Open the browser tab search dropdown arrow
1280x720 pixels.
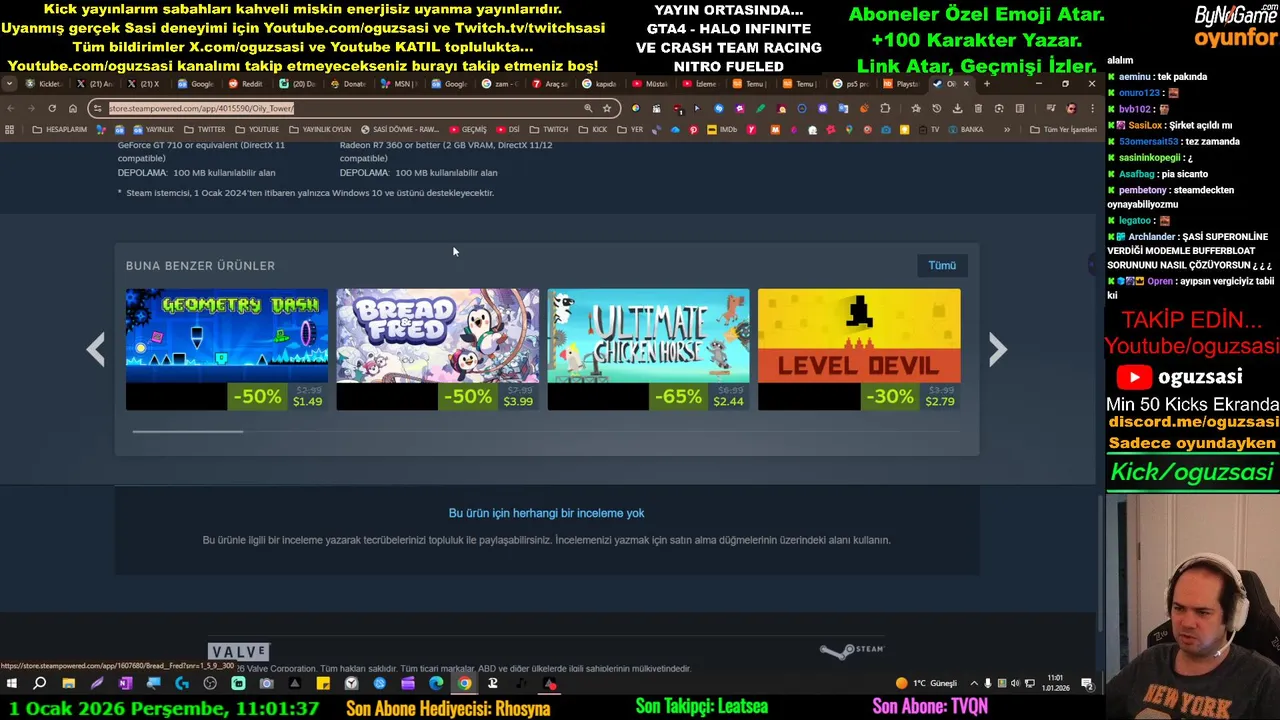(9, 84)
